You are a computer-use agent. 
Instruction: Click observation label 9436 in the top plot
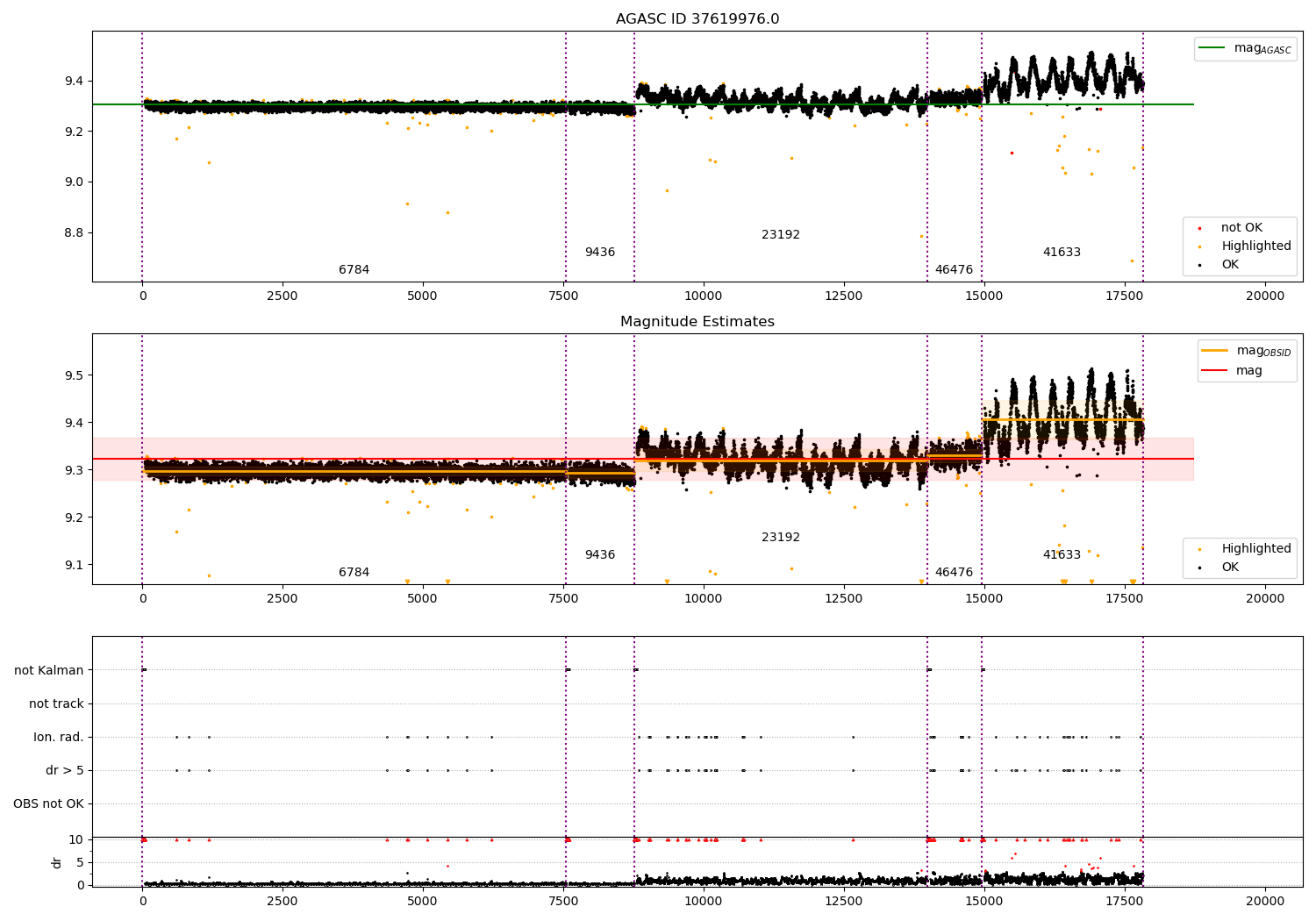click(x=600, y=253)
